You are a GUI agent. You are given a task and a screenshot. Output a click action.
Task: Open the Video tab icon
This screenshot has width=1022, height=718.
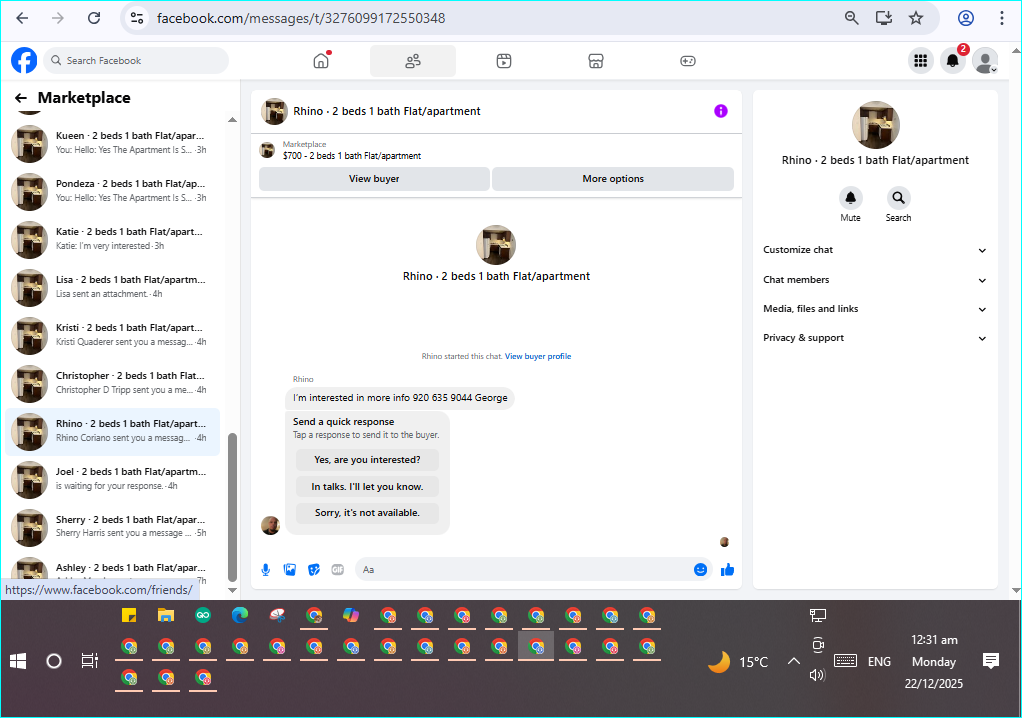pos(504,61)
